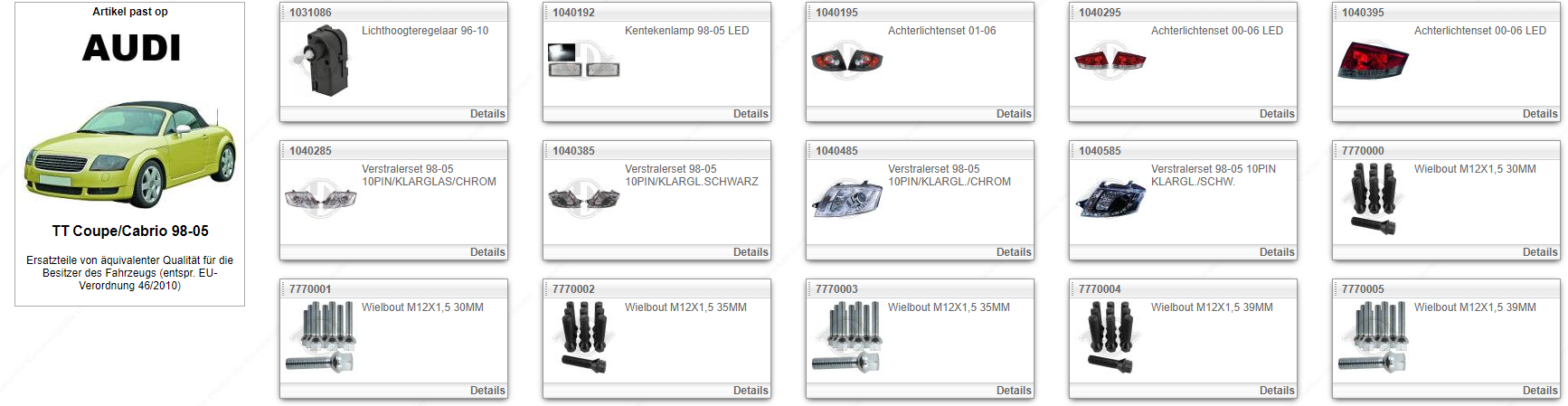
Task: Click Details for Wielbout 7770002
Action: [x=751, y=391]
